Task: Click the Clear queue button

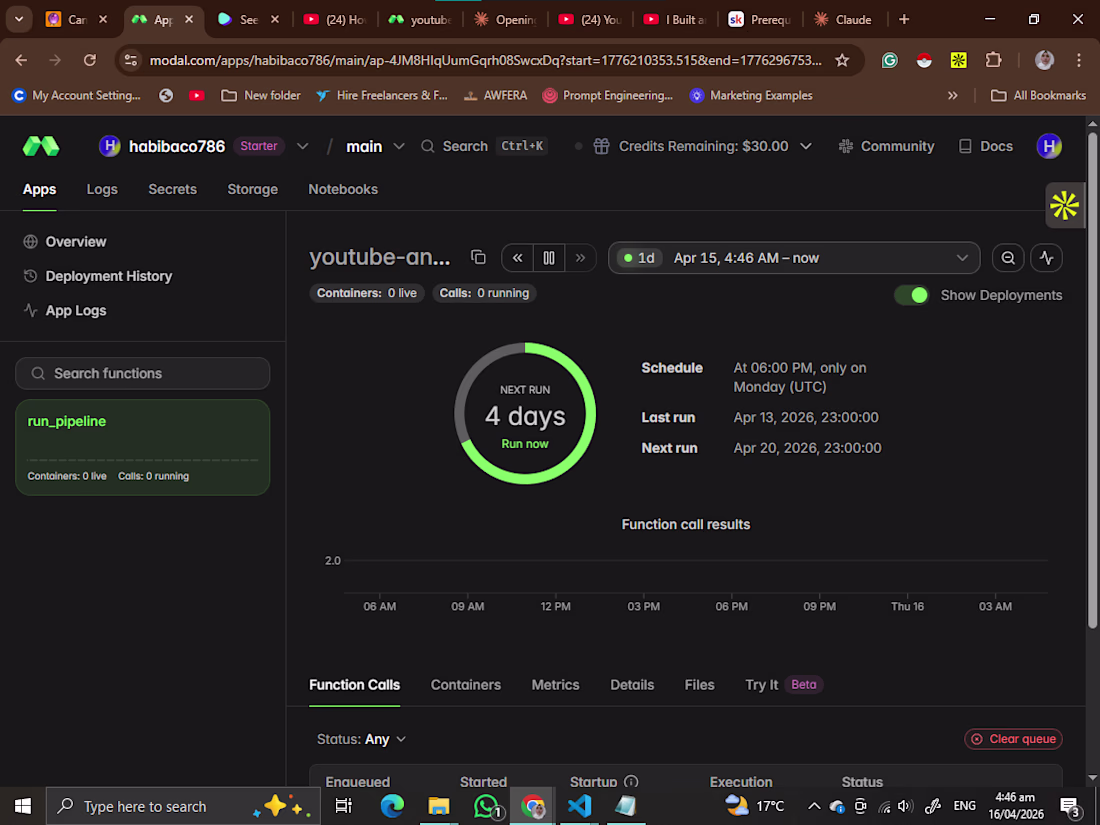Action: click(1014, 739)
